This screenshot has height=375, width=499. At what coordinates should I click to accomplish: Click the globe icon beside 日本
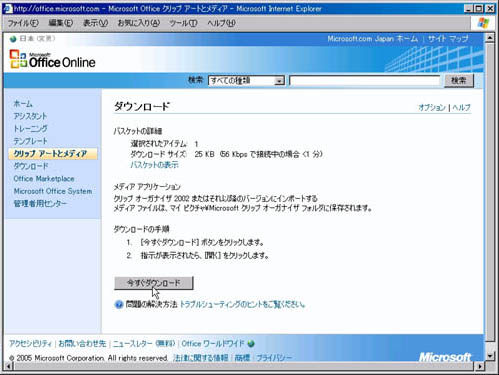tap(13, 39)
